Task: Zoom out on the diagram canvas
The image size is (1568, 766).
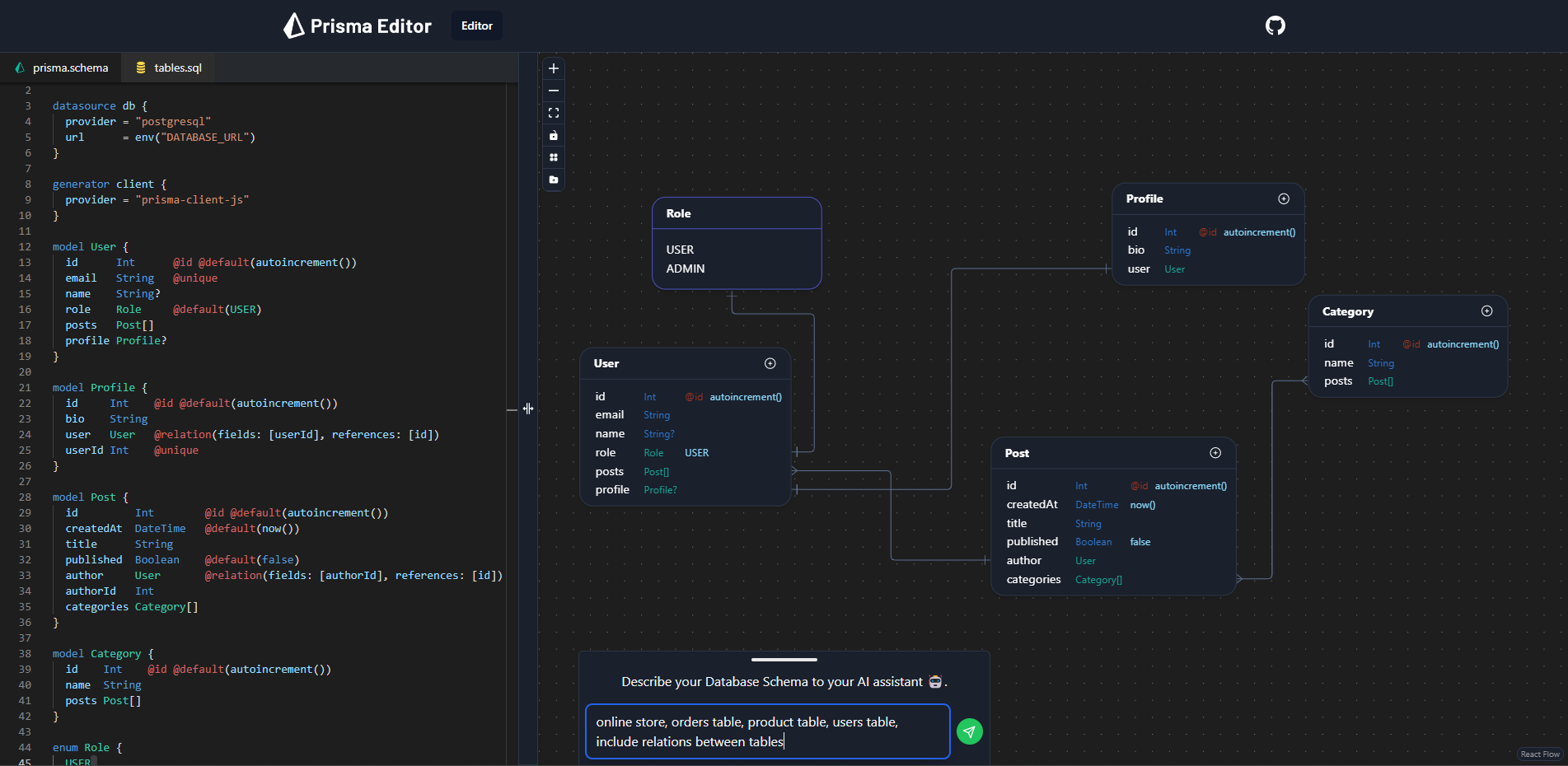Action: (554, 91)
